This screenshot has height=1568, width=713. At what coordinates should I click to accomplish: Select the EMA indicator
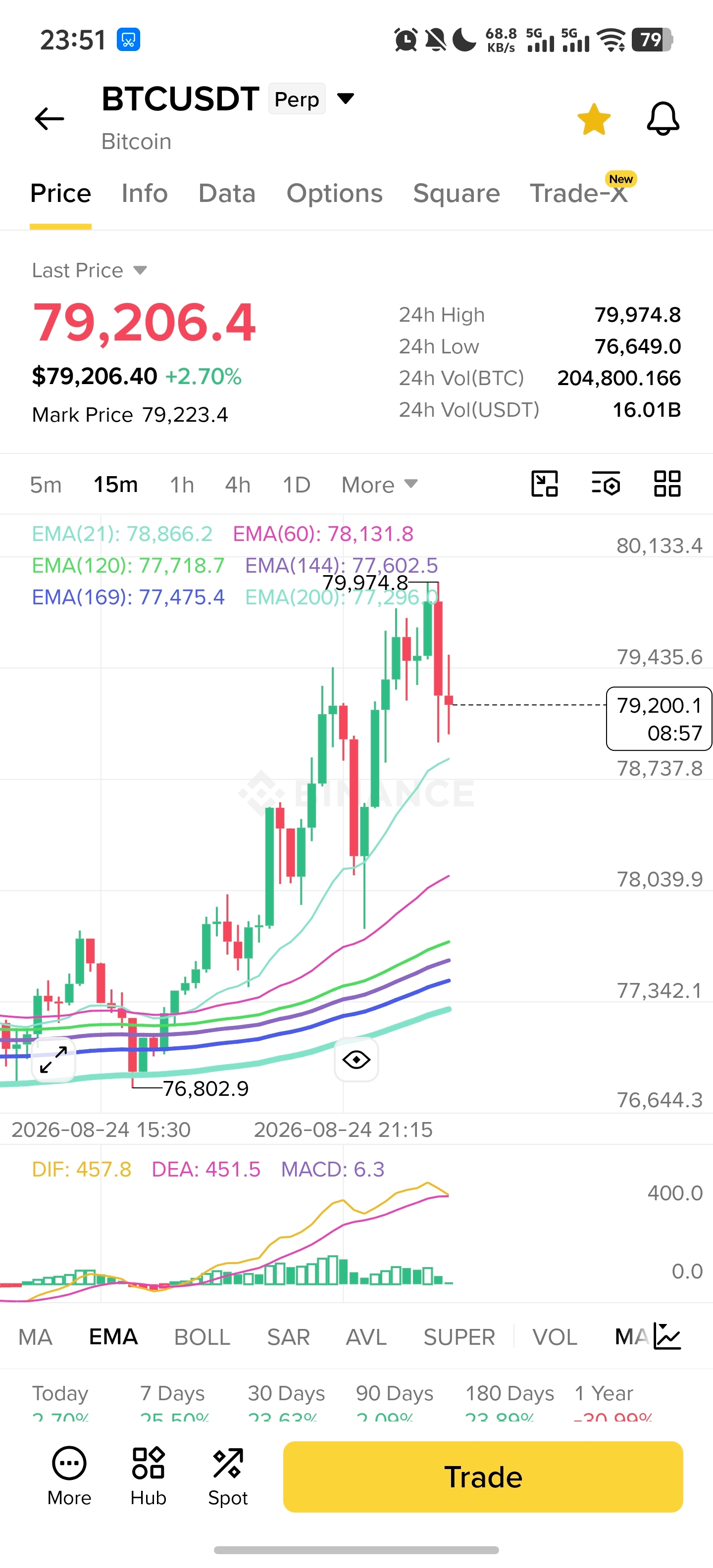click(113, 1337)
